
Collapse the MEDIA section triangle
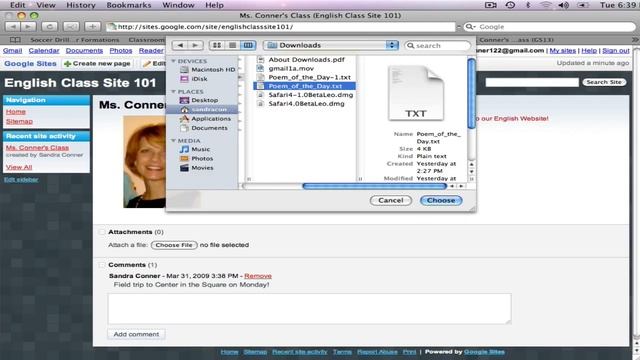point(173,140)
